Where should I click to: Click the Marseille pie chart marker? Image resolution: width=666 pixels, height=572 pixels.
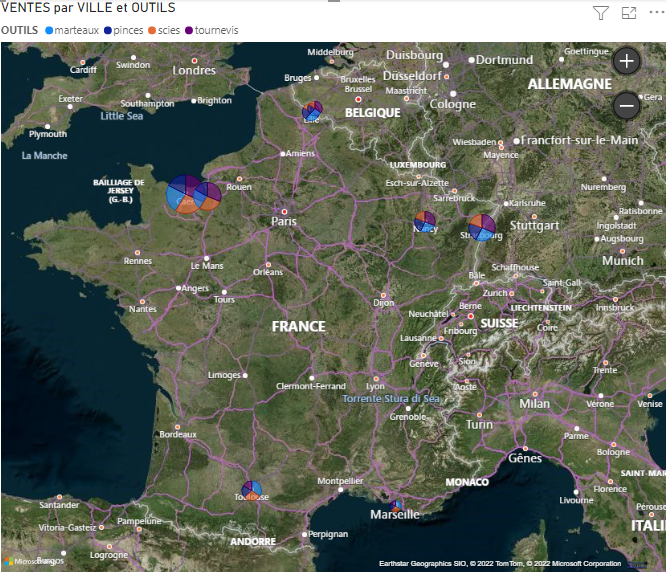tap(395, 505)
